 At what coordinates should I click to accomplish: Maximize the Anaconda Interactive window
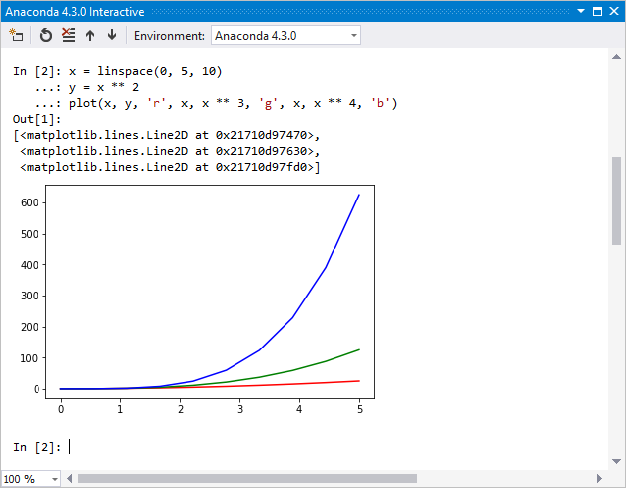[597, 11]
